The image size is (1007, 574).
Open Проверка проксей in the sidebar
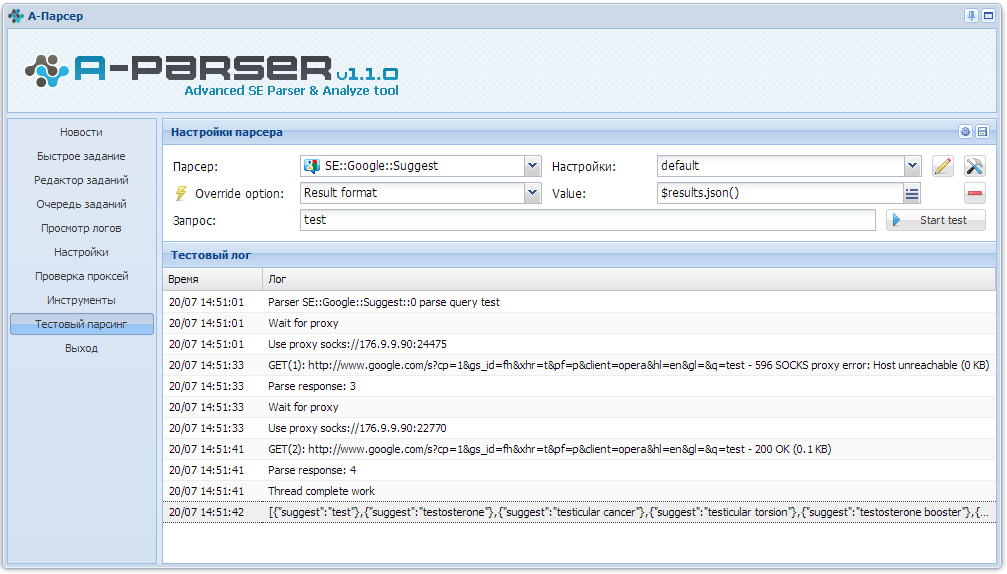pyautogui.click(x=82, y=276)
